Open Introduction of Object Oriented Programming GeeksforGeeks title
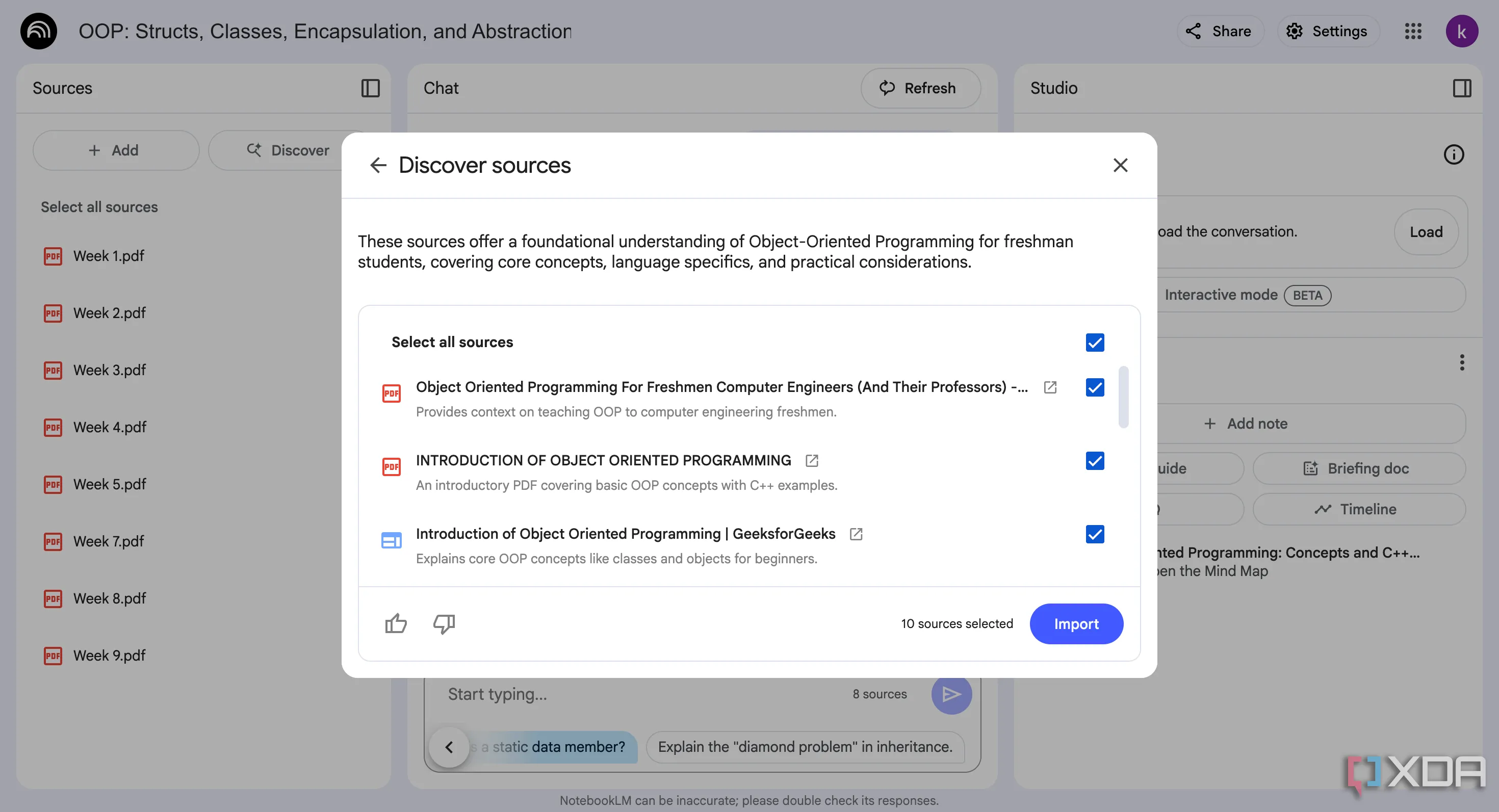This screenshot has height=812, width=1499. tap(626, 534)
